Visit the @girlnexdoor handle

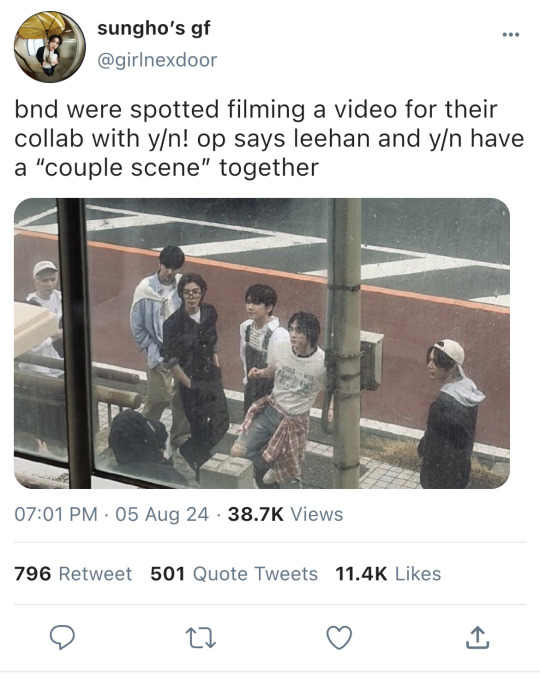click(x=157, y=60)
